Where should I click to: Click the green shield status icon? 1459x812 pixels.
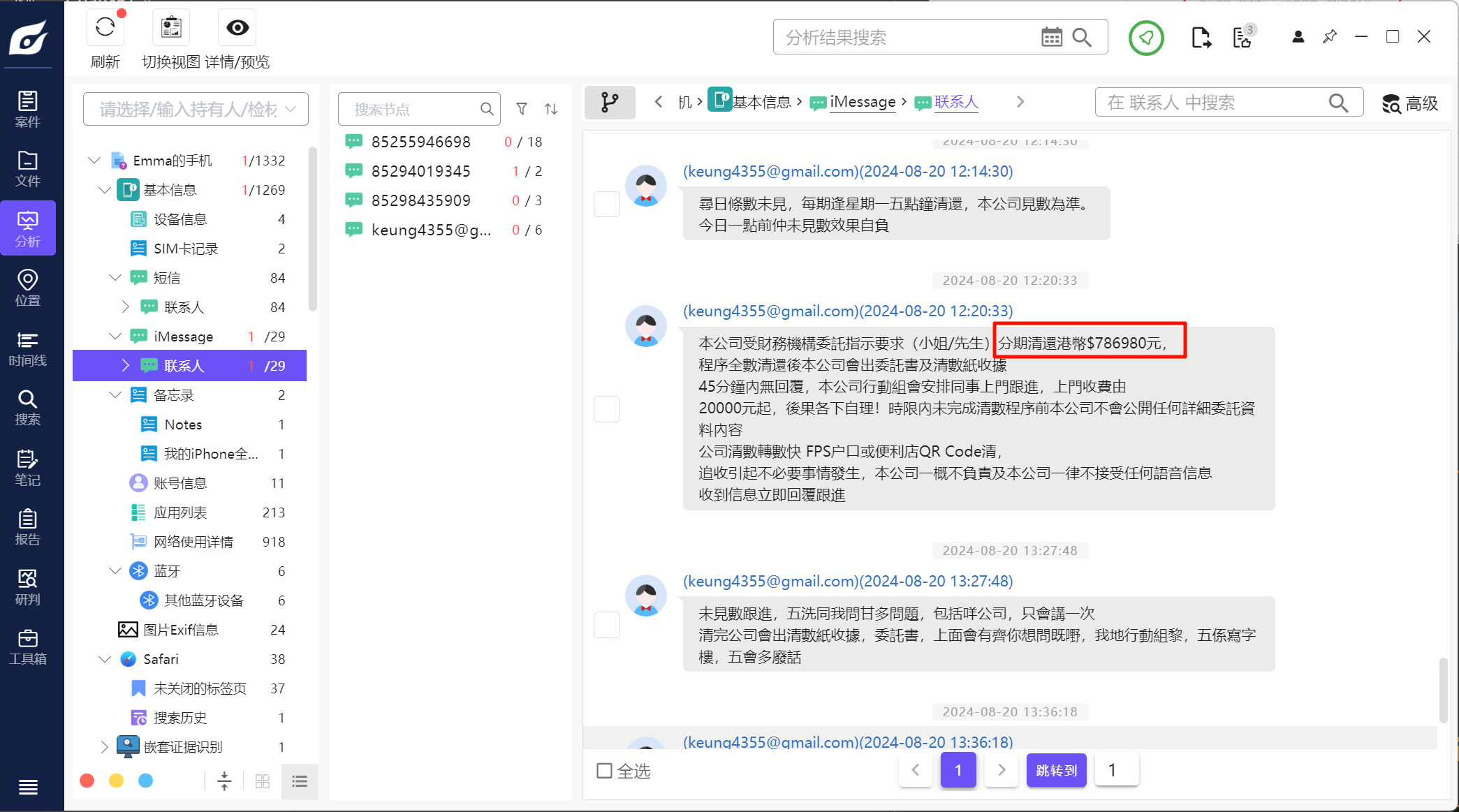pos(1146,38)
